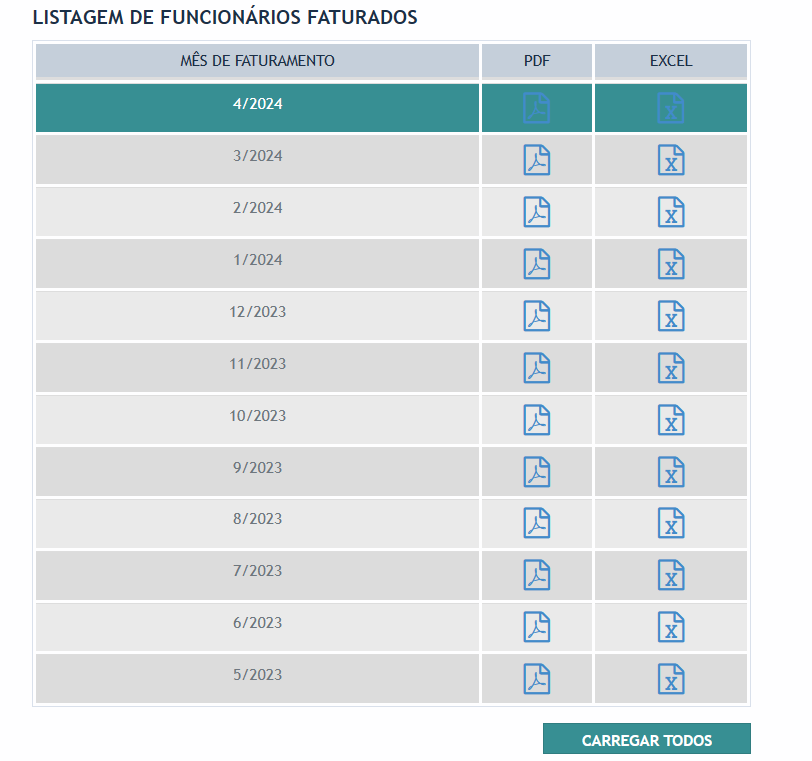Click the PDF column header
Image resolution: width=812 pixels, height=761 pixels.
(536, 61)
